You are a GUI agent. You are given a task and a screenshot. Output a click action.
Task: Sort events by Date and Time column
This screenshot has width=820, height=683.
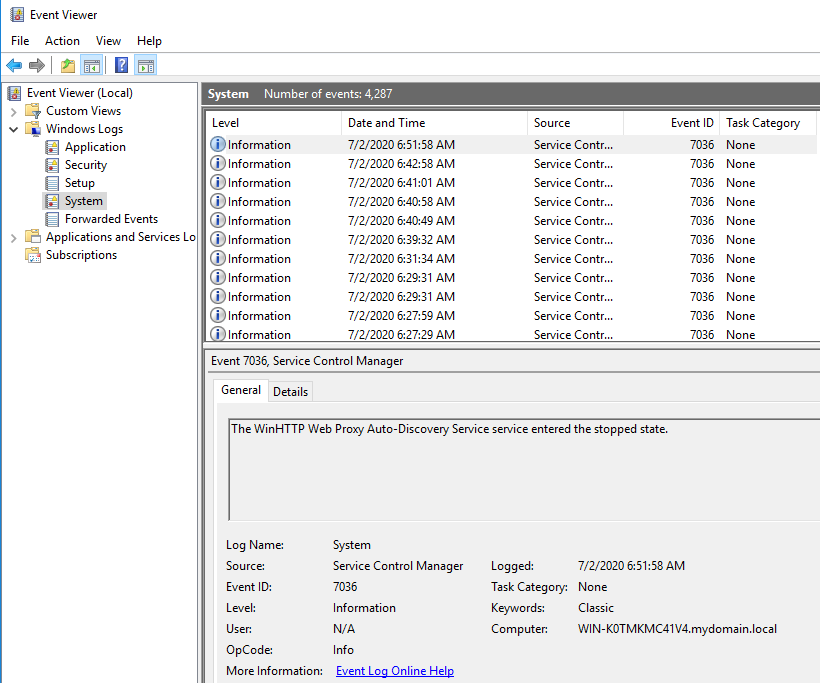(386, 123)
